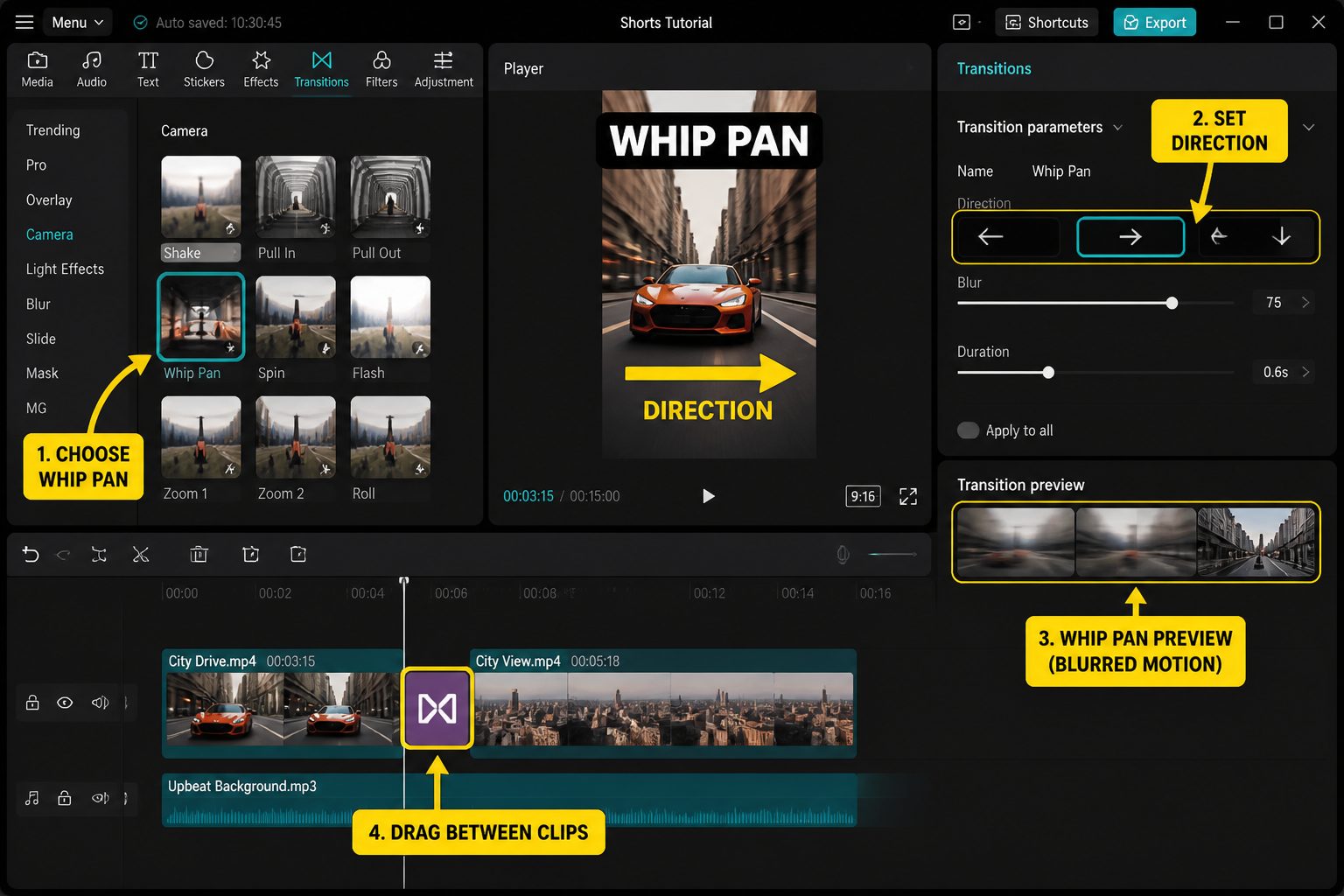The image size is (1344, 896).
Task: Set direction to up-left arrow
Action: point(1219,236)
